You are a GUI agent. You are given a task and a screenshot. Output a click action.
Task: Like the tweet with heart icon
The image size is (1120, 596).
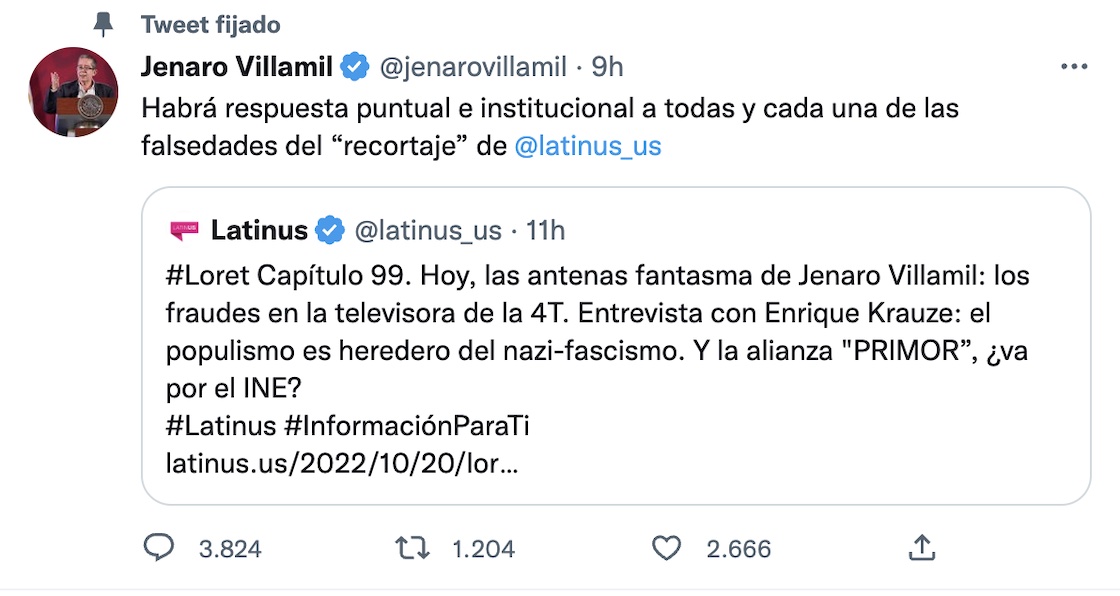[x=666, y=547]
